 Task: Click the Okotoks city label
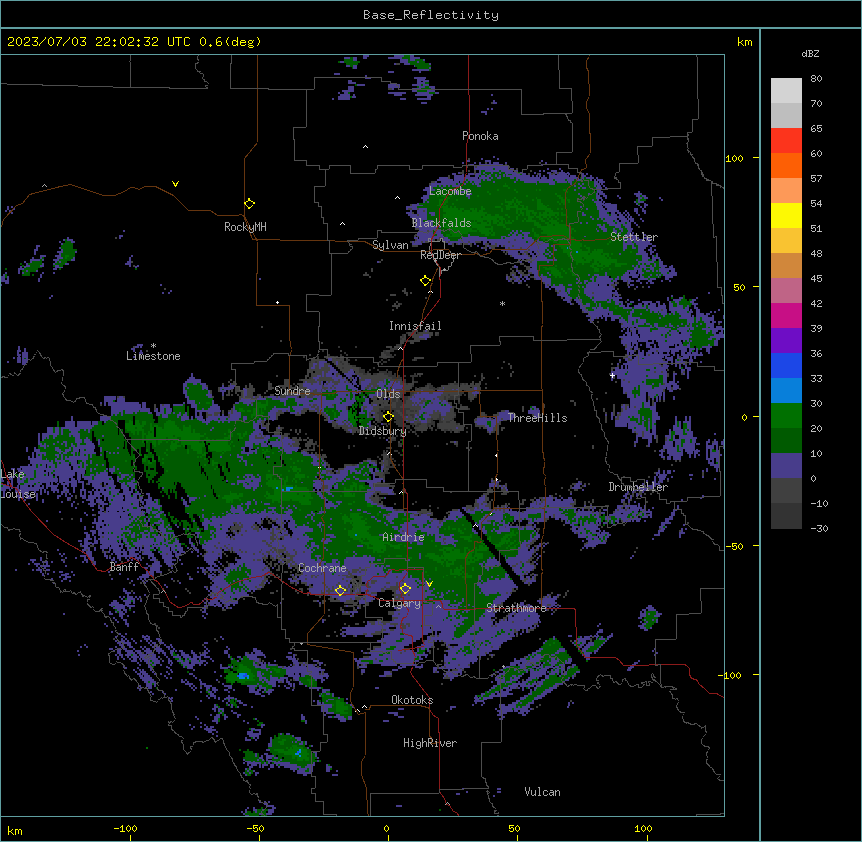(x=412, y=700)
